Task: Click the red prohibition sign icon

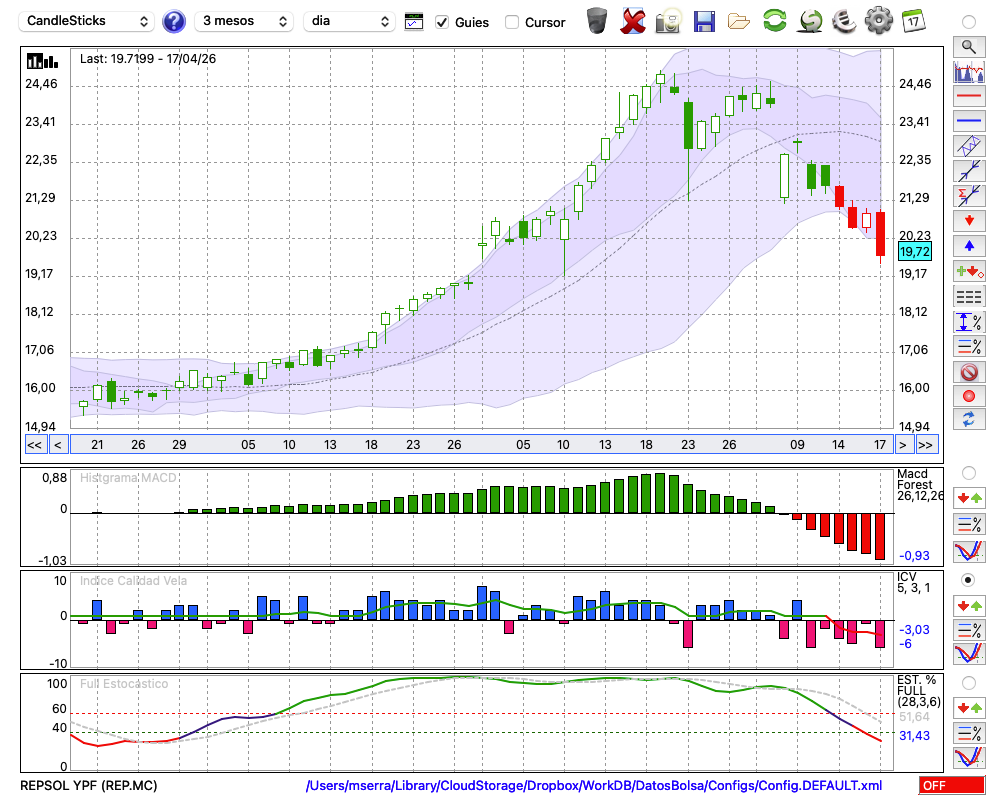Action: pos(969,371)
